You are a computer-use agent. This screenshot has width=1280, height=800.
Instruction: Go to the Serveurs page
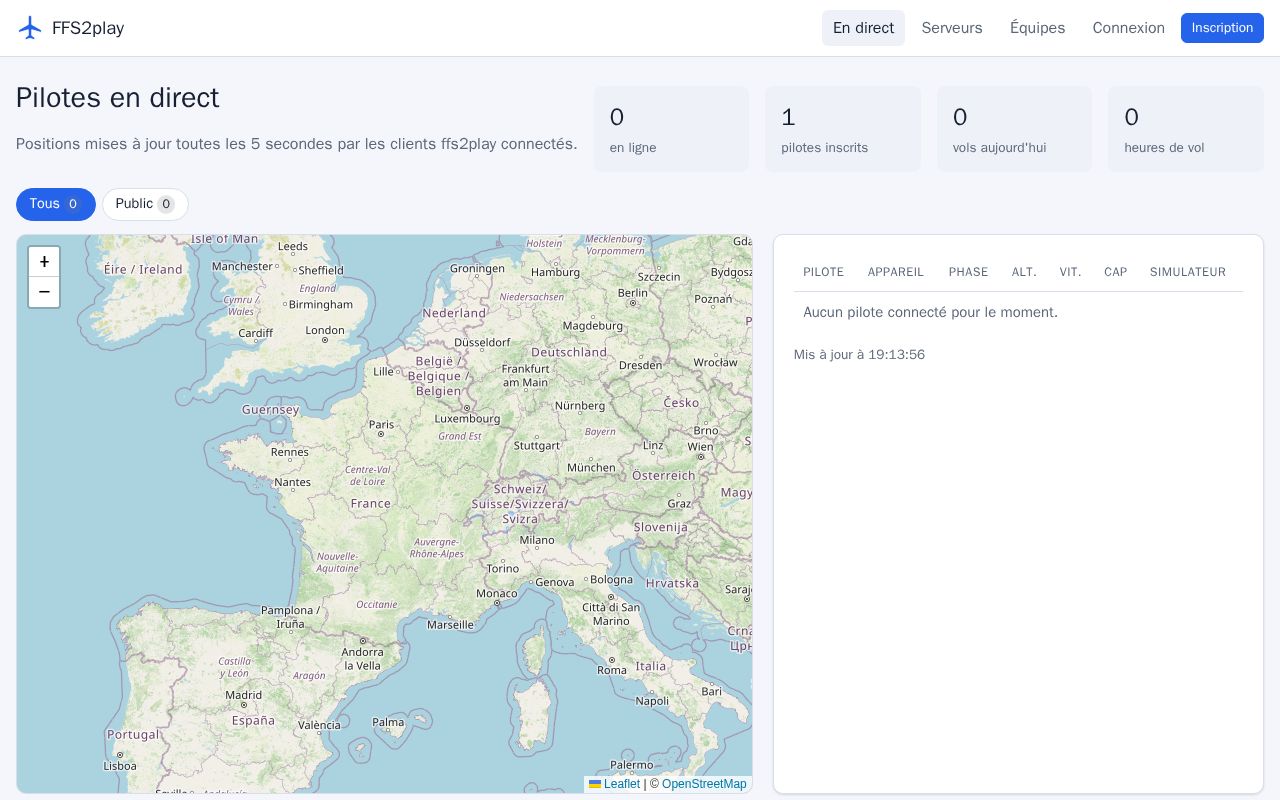pyautogui.click(x=952, y=28)
